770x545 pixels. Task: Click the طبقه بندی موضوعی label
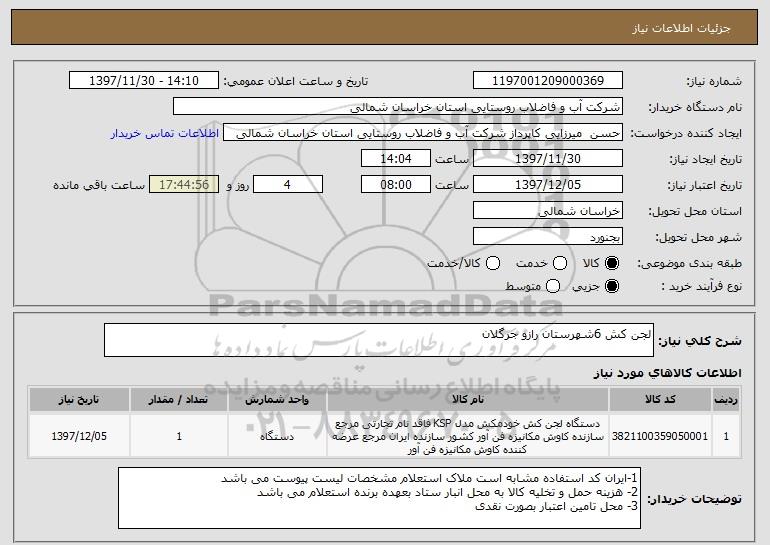[689, 264]
